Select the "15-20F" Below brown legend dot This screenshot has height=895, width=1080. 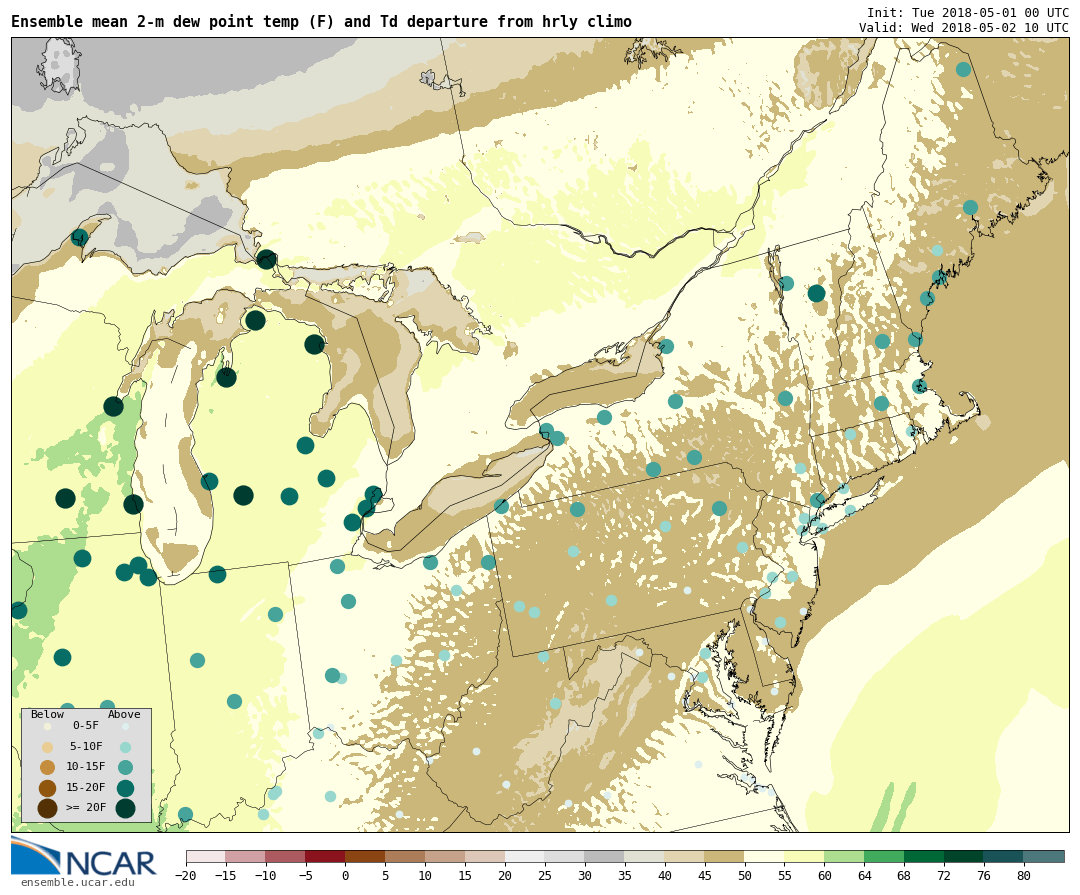coord(47,788)
